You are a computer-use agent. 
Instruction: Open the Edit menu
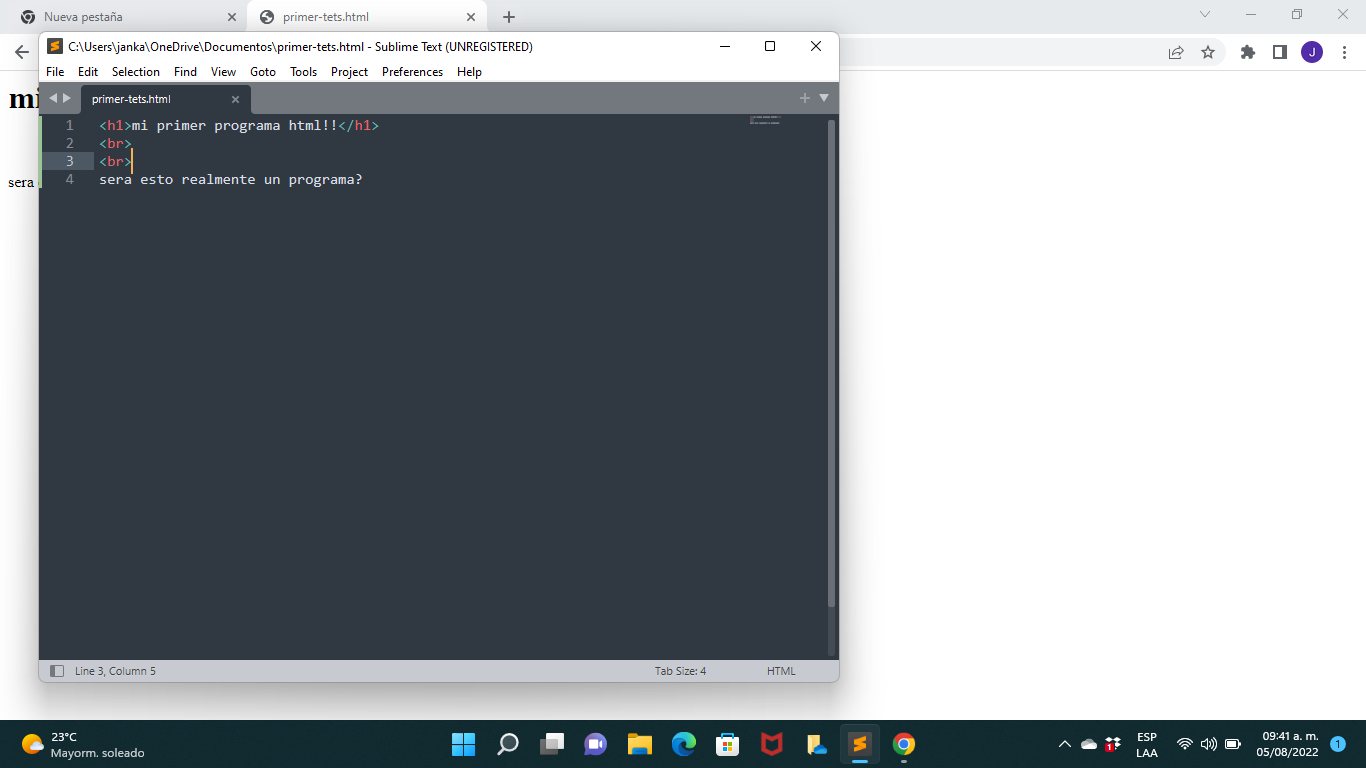pos(88,72)
